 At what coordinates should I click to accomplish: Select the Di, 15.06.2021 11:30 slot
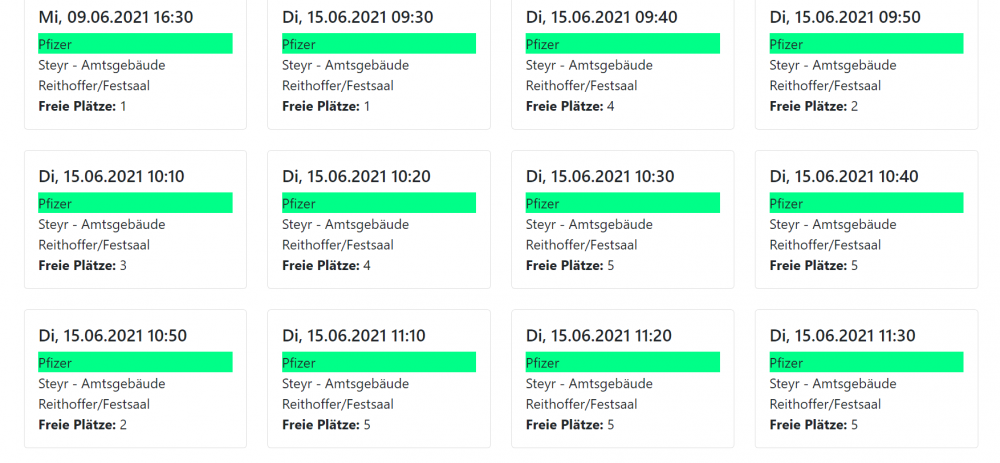[866, 379]
